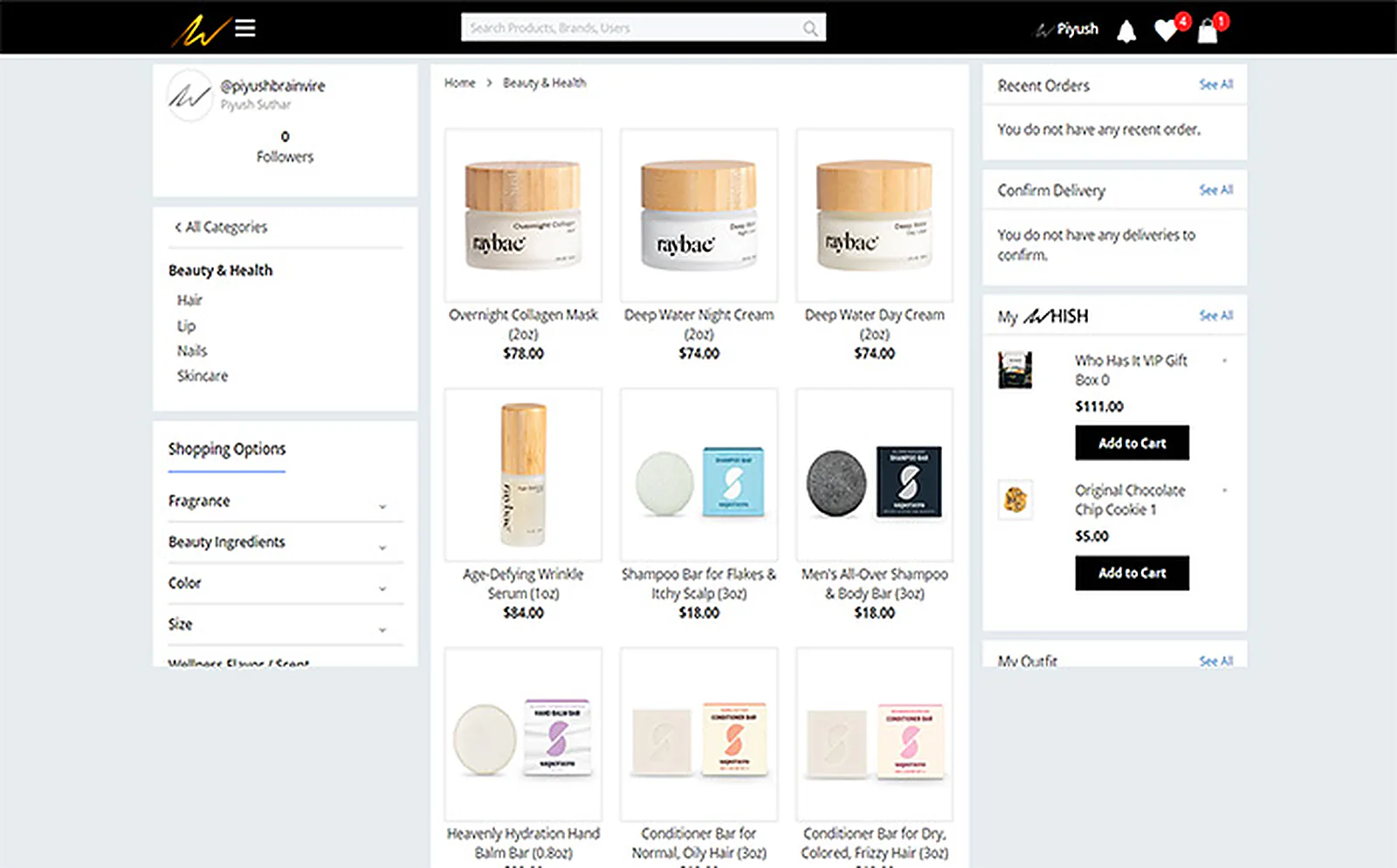Open the Piyush user account menu
This screenshot has width=1397, height=868.
coord(1067,30)
